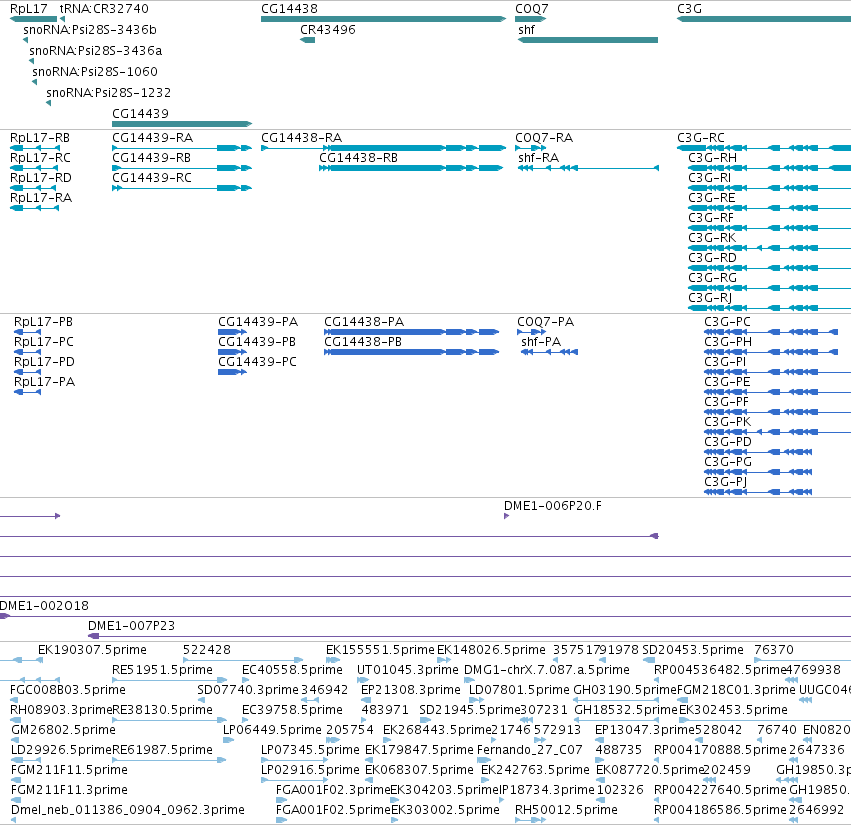Click the RpL17-RA transcript label
This screenshot has height=825, width=851.
click(x=41, y=198)
